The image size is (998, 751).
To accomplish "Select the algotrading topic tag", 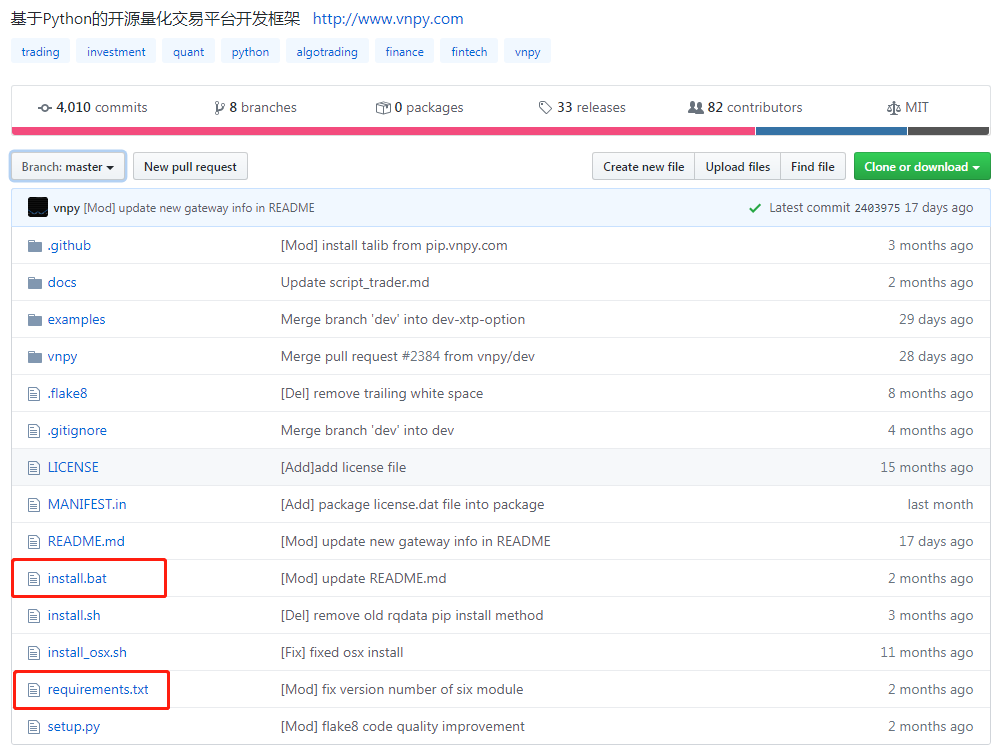I will tap(327, 52).
